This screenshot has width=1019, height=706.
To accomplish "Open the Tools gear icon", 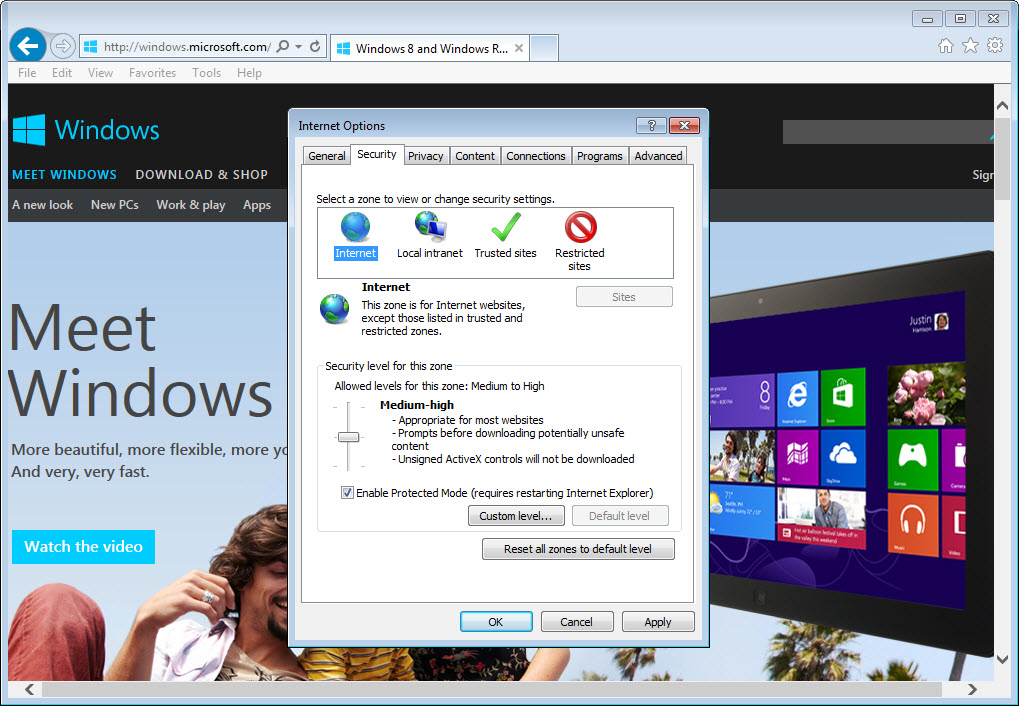I will pyautogui.click(x=995, y=46).
